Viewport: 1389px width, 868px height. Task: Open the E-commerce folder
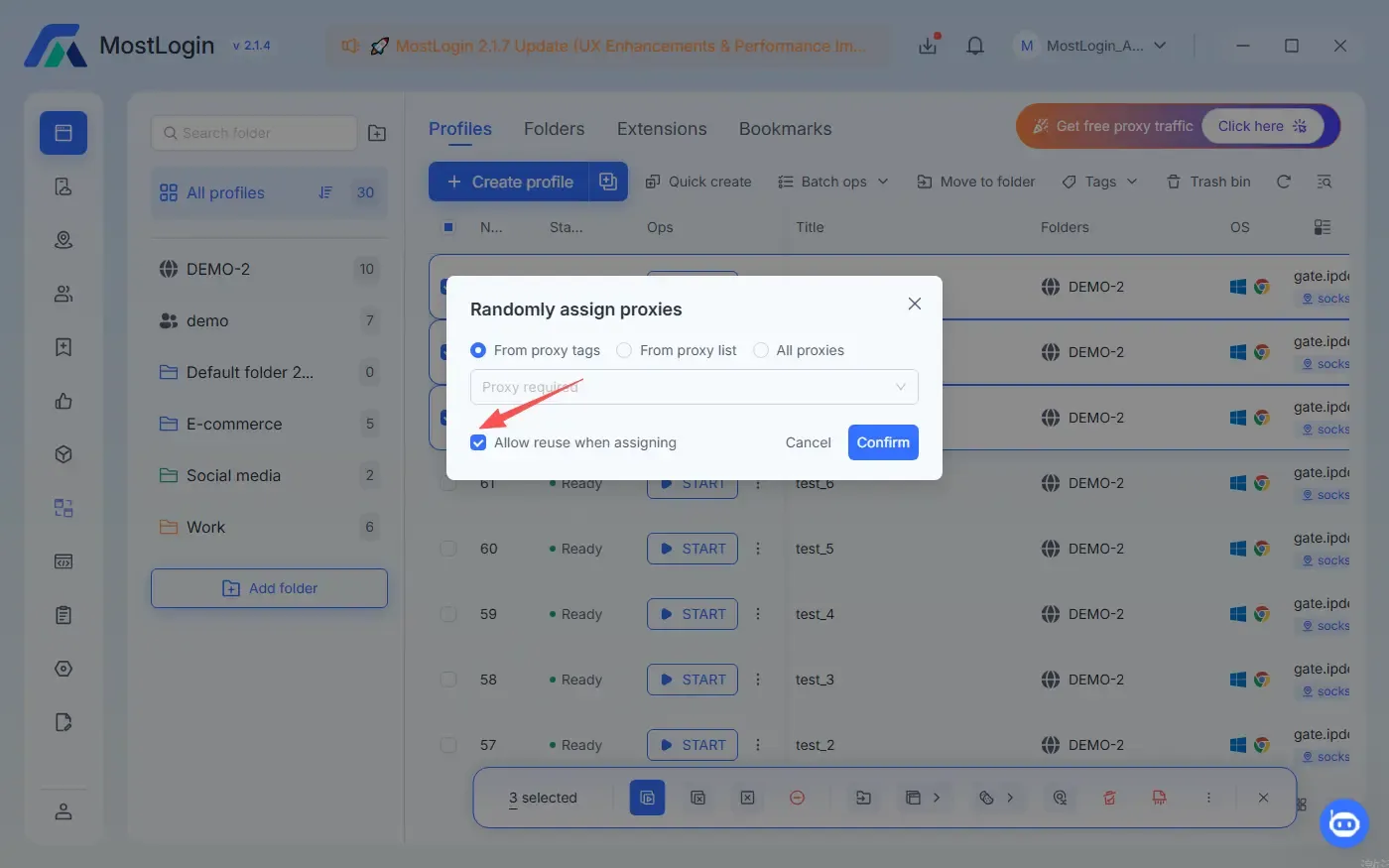269,424
